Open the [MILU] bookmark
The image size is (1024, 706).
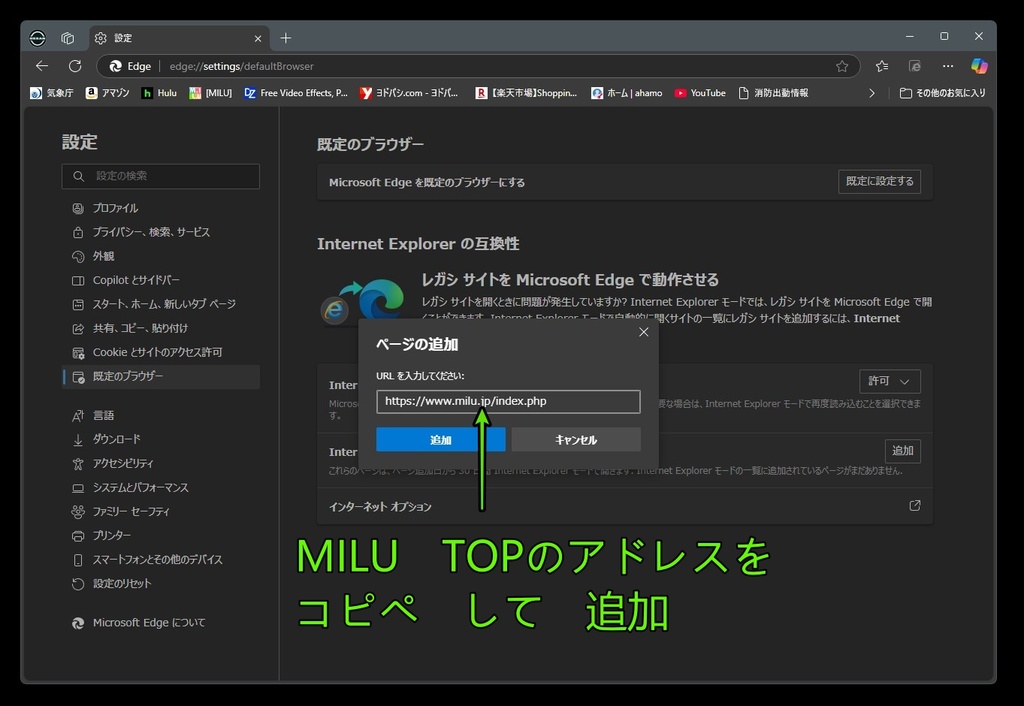210,93
